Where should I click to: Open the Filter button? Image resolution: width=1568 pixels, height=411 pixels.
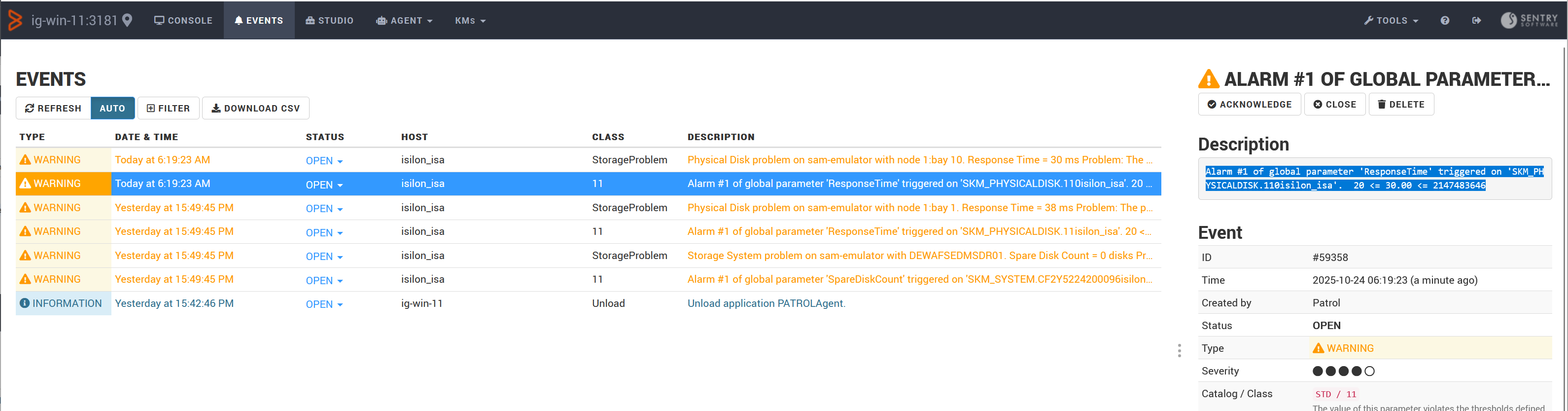click(168, 108)
